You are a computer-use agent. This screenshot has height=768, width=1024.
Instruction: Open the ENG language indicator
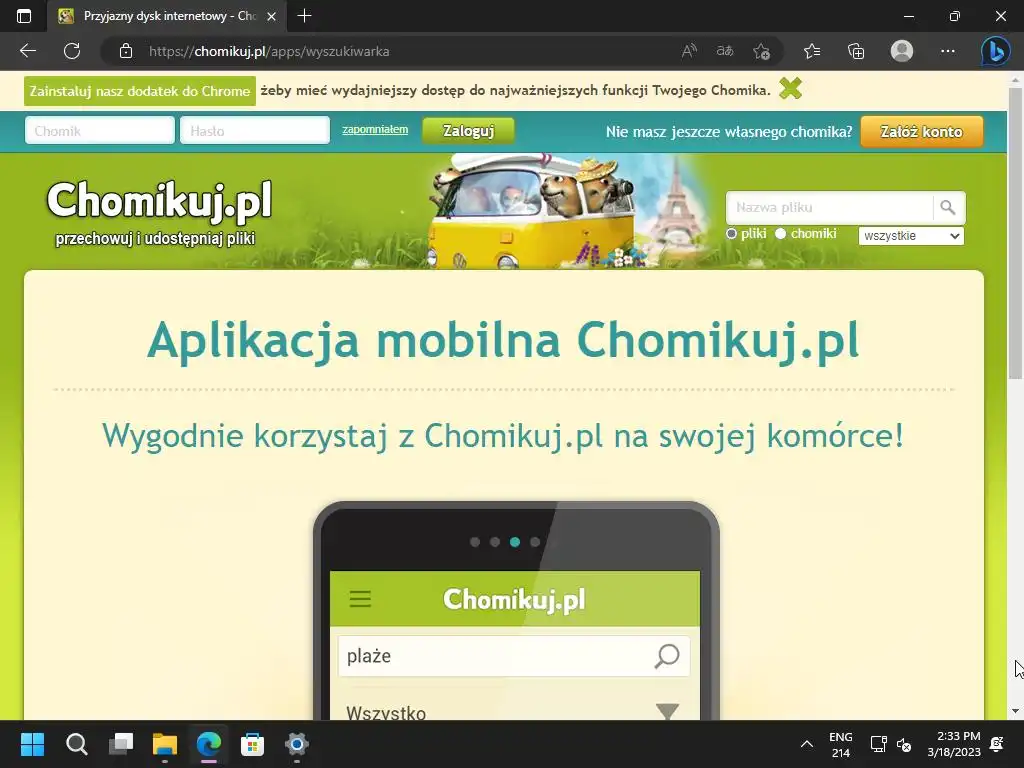[840, 744]
